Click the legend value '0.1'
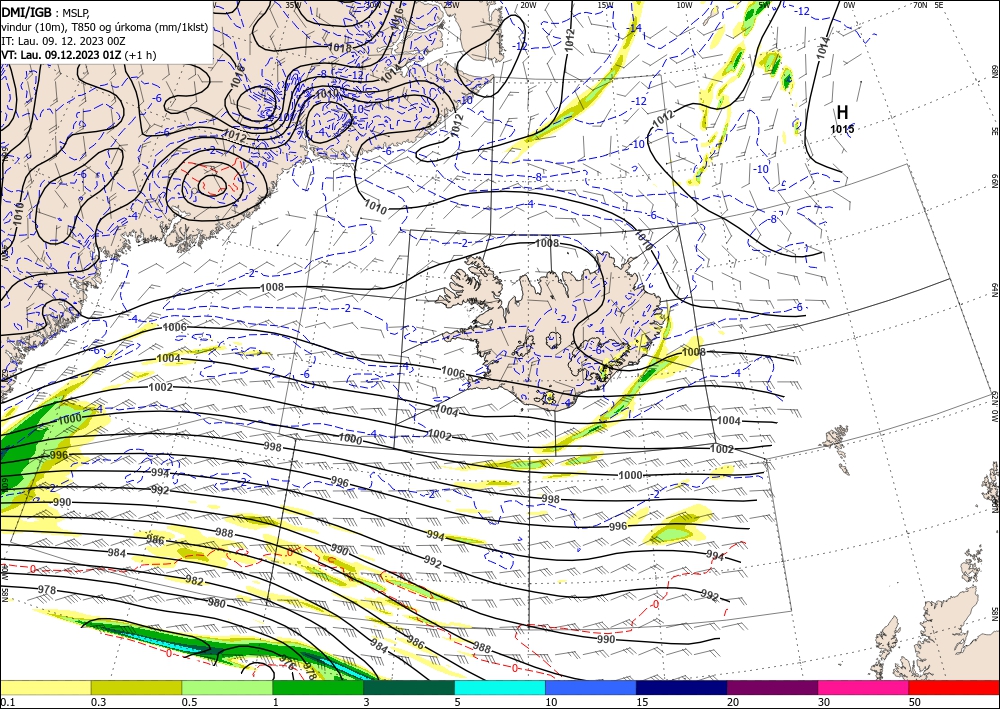The width and height of the screenshot is (1000, 709). 7,702
